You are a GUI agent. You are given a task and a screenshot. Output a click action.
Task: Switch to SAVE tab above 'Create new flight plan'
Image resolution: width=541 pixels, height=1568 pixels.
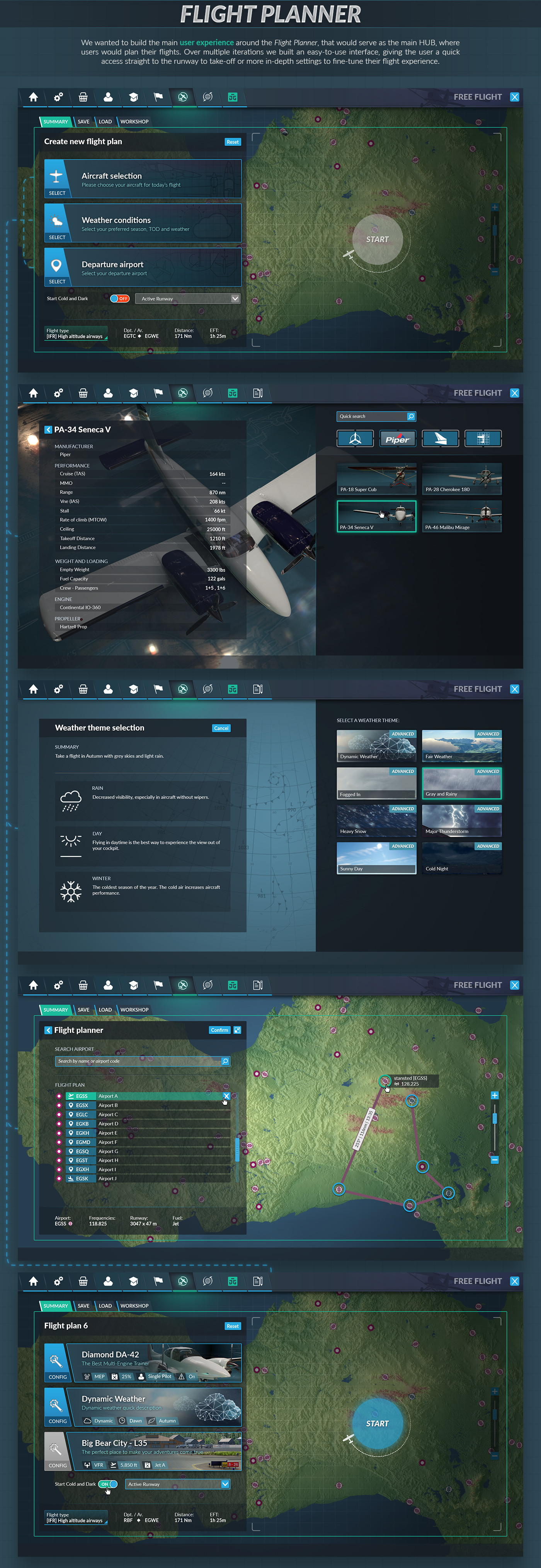(83, 122)
